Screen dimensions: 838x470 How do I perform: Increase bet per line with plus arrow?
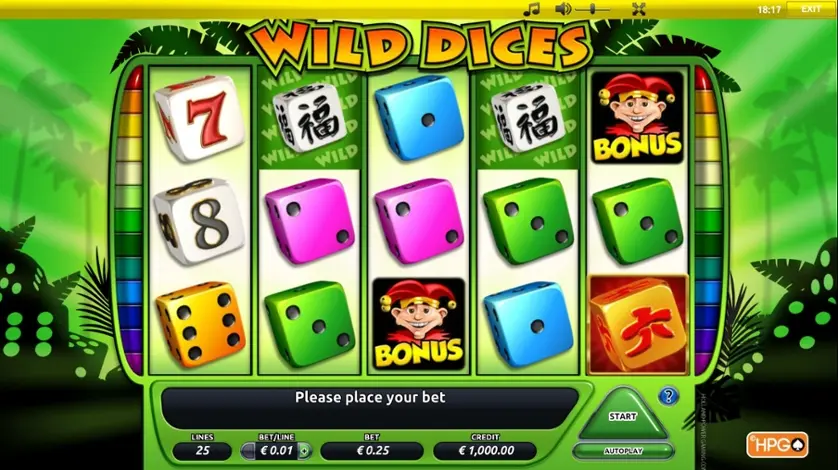pos(304,451)
